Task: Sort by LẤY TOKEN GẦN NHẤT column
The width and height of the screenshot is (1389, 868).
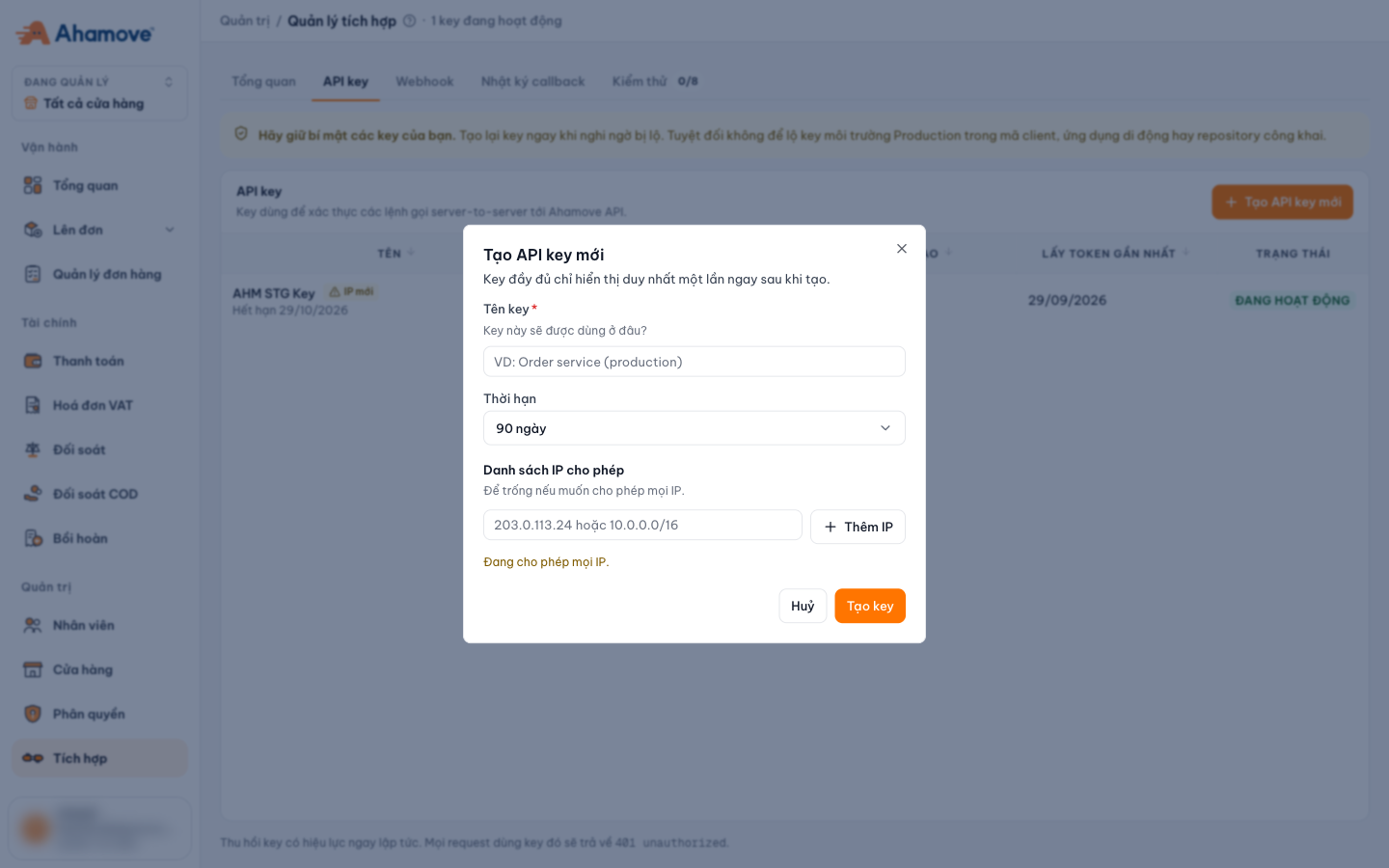Action: (1115, 253)
